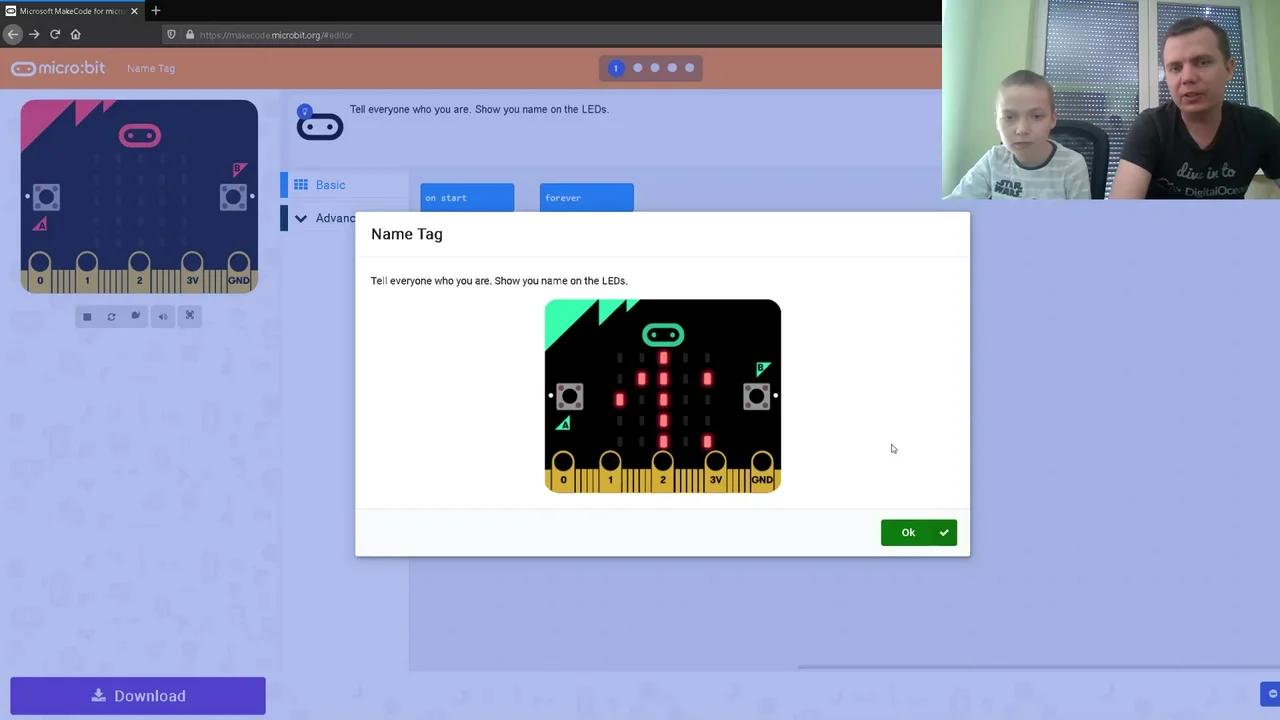Mute the simulator audio

tap(162, 317)
